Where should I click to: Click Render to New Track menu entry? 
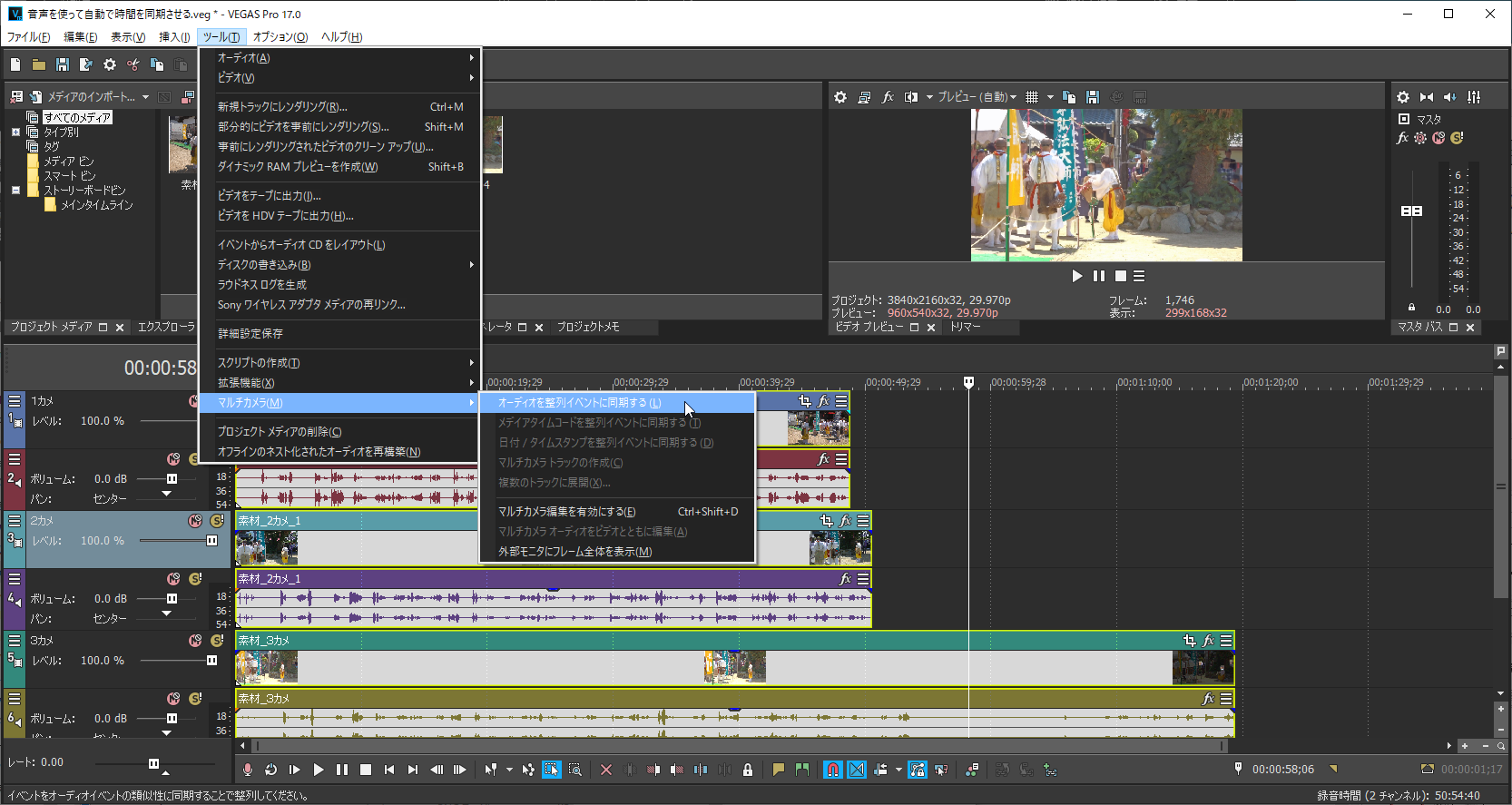click(339, 107)
